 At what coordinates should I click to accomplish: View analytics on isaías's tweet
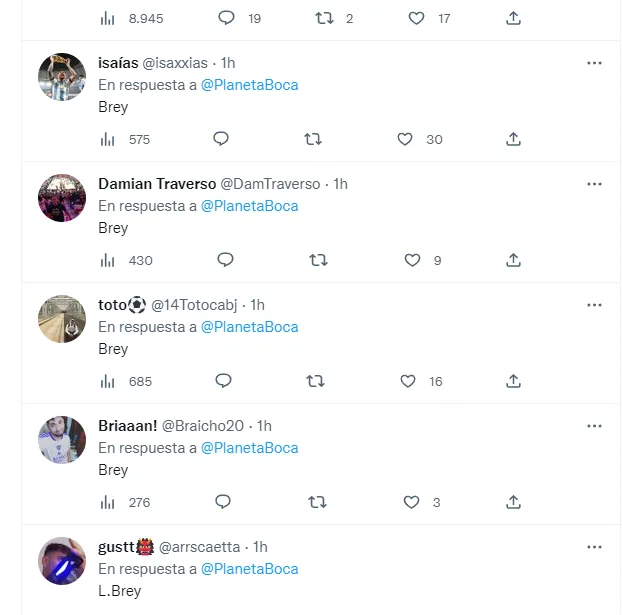pyautogui.click(x=108, y=139)
